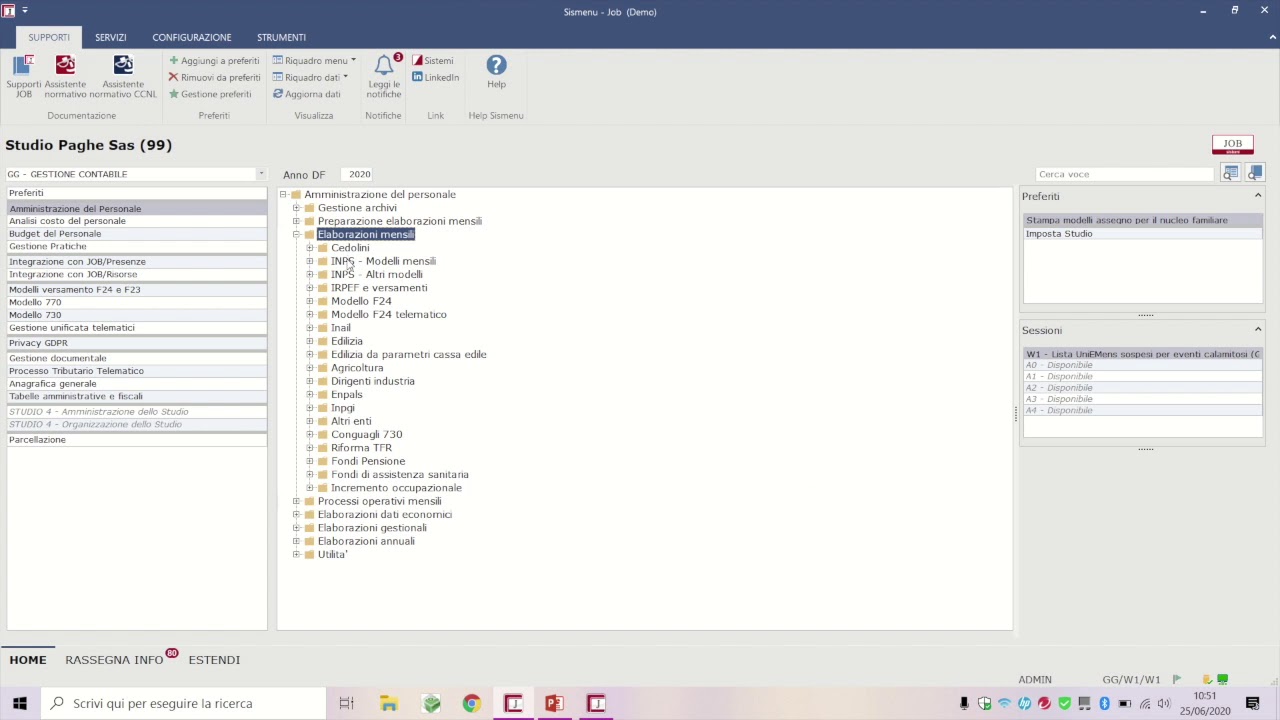The image size is (1280, 720).
Task: Select Conguagli 730 folder
Action: click(x=367, y=434)
